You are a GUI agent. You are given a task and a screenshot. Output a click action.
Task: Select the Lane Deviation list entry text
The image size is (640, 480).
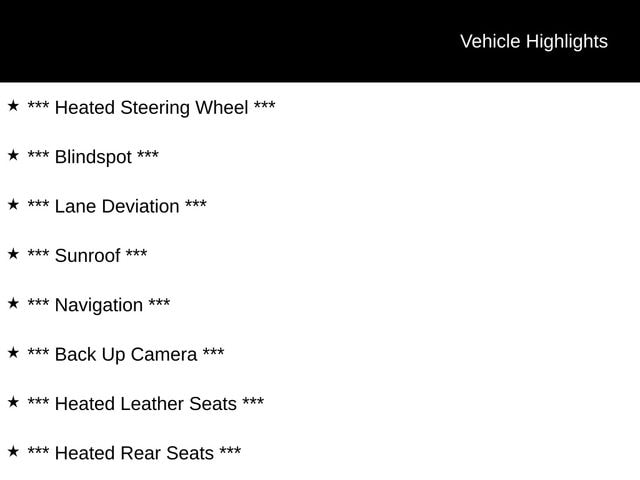[x=117, y=207]
